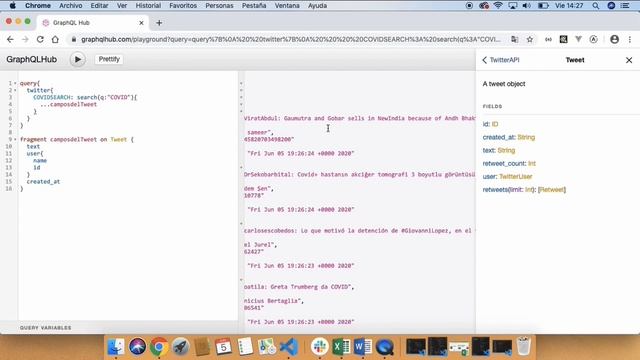Open Chrome from the Dock

point(159,347)
